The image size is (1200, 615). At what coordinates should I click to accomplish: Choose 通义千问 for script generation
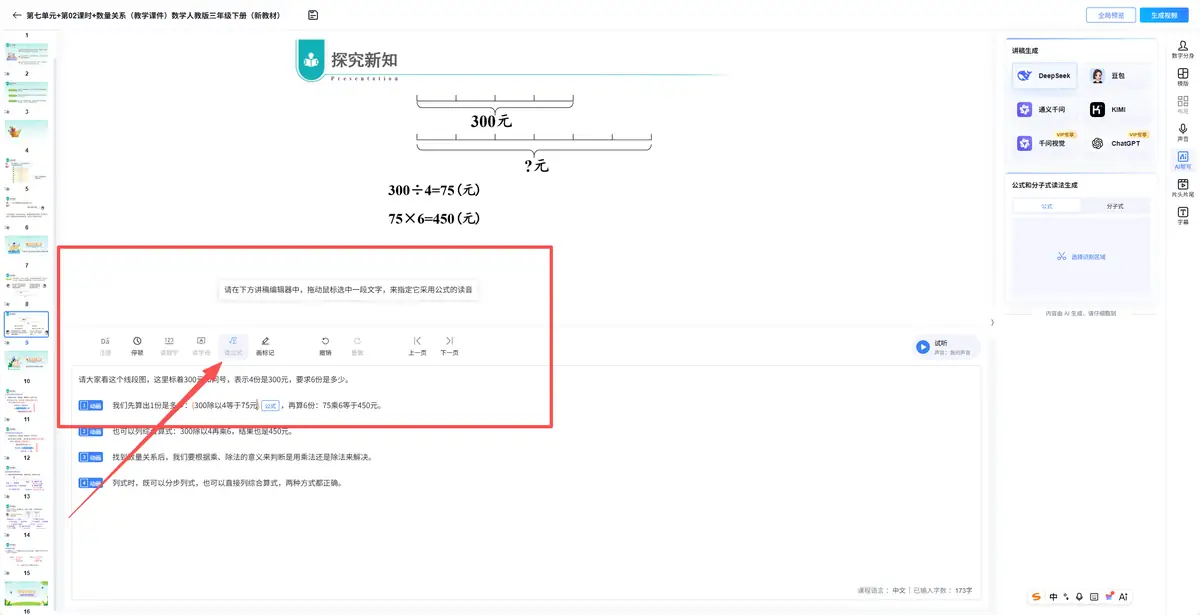1044,109
